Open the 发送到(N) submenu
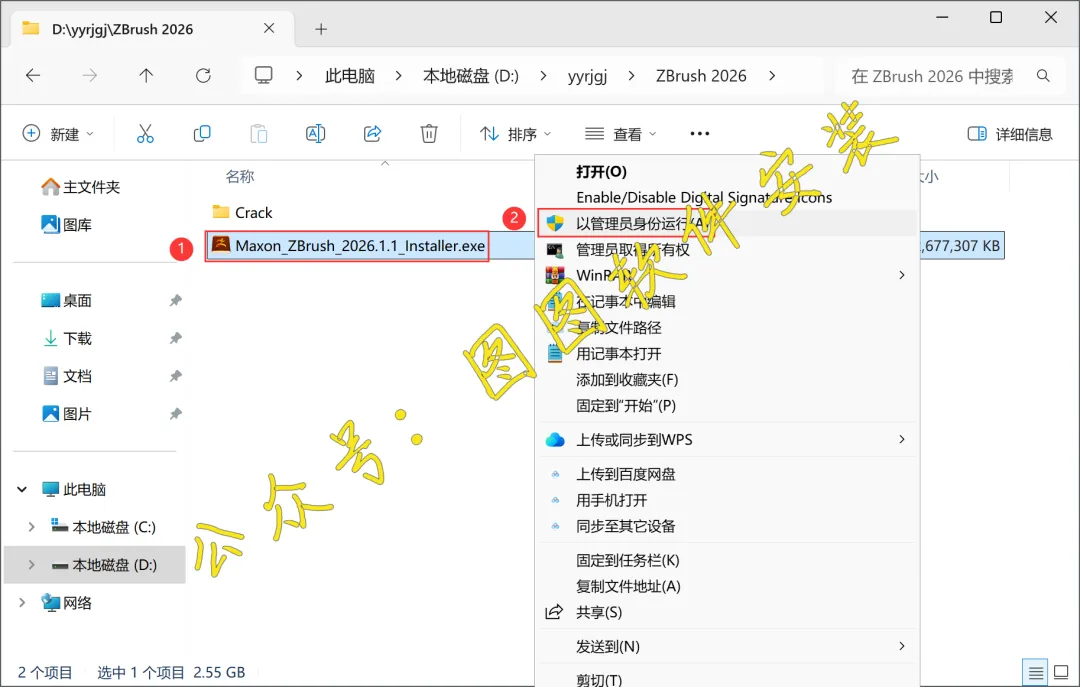 tap(727, 646)
